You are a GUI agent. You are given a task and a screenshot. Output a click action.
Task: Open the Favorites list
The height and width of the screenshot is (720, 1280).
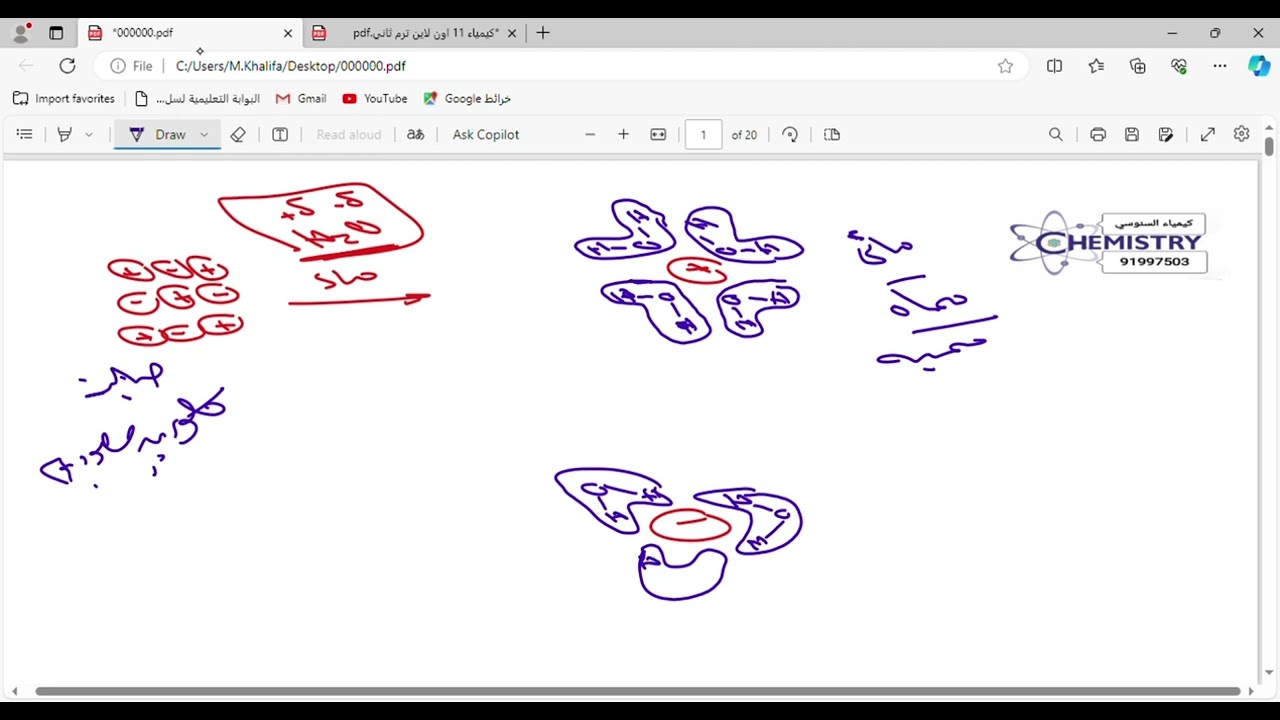click(1096, 66)
